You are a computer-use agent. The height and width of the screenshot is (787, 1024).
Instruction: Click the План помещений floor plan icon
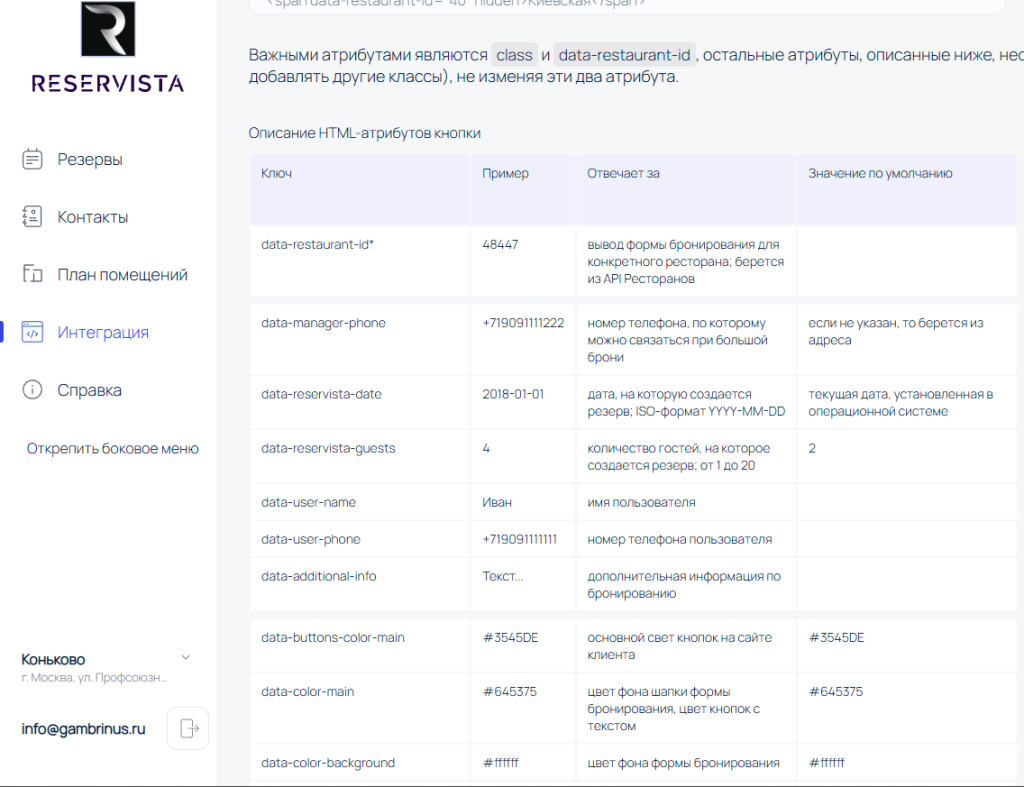coord(32,275)
